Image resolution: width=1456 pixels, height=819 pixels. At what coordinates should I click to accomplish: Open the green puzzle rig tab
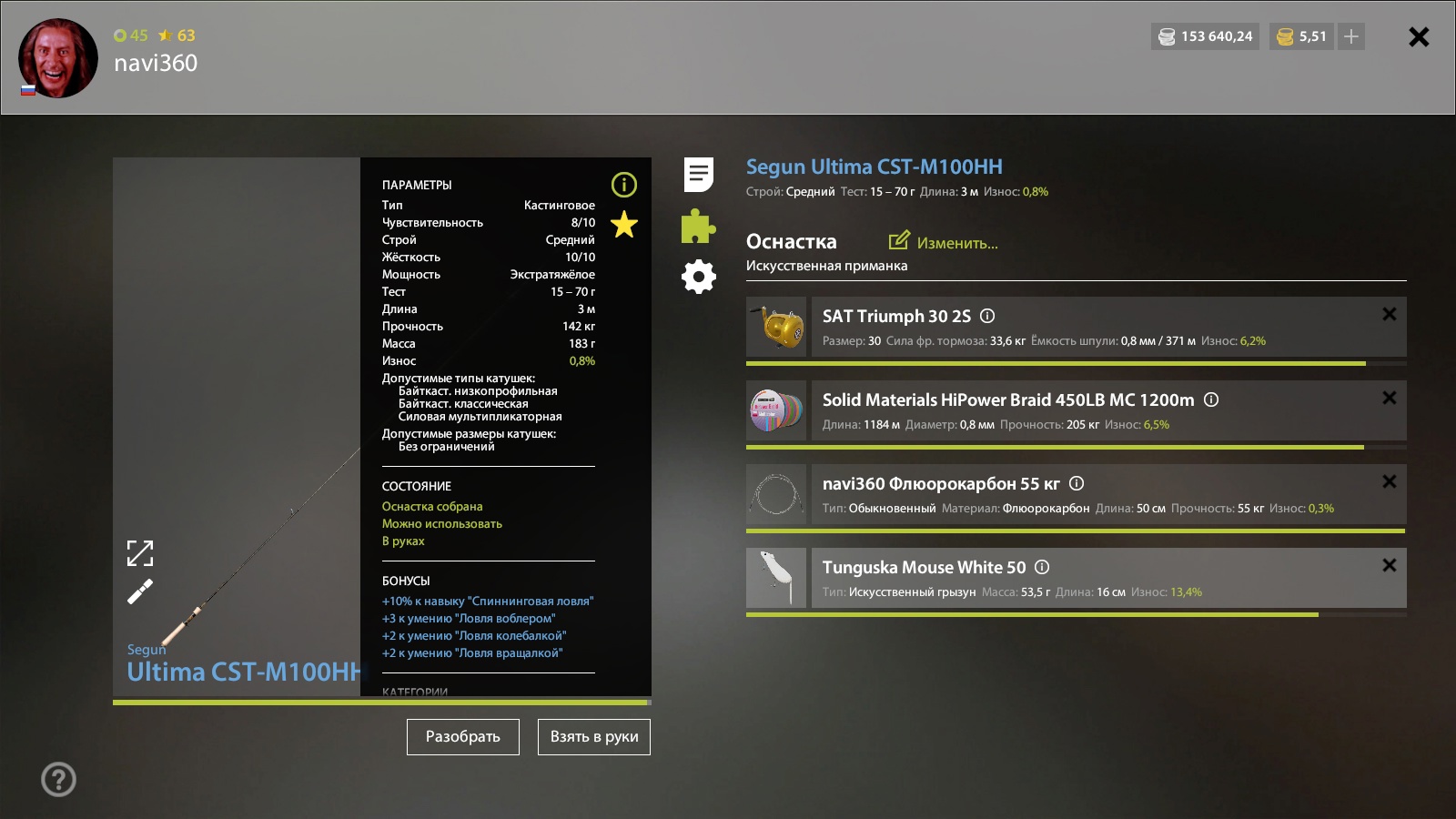pos(699,226)
